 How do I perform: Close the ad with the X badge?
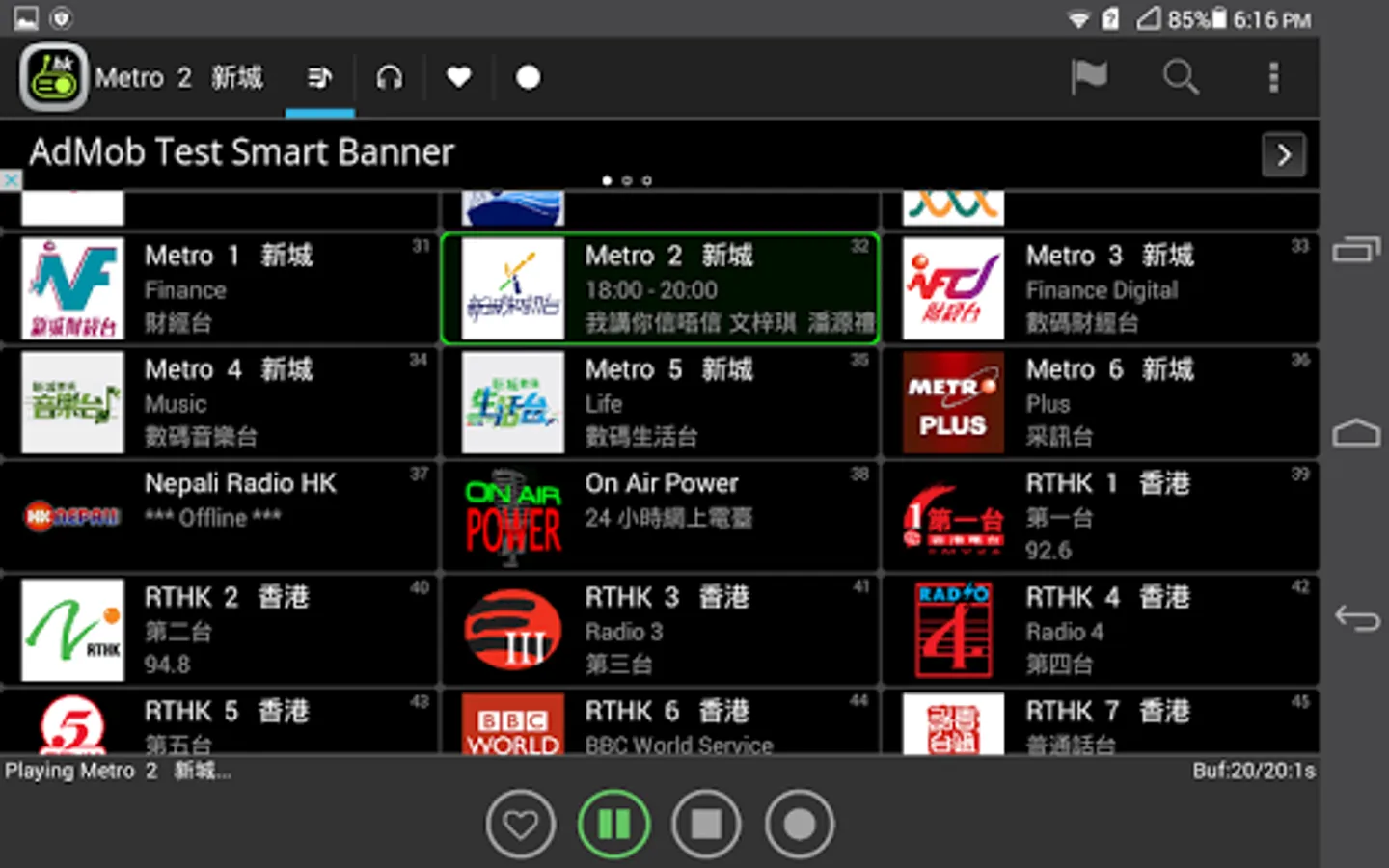pos(11,180)
